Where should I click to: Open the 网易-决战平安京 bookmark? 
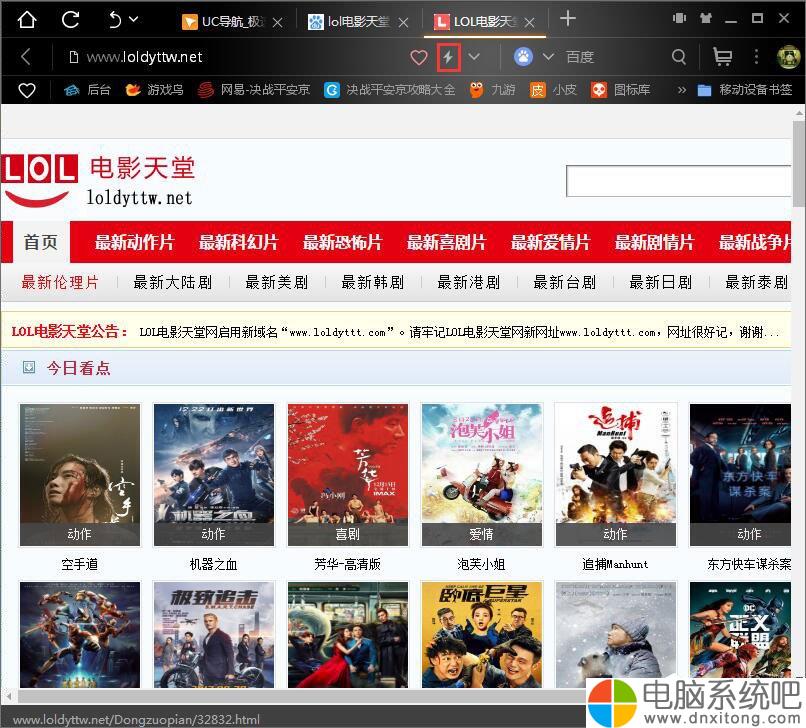(254, 90)
